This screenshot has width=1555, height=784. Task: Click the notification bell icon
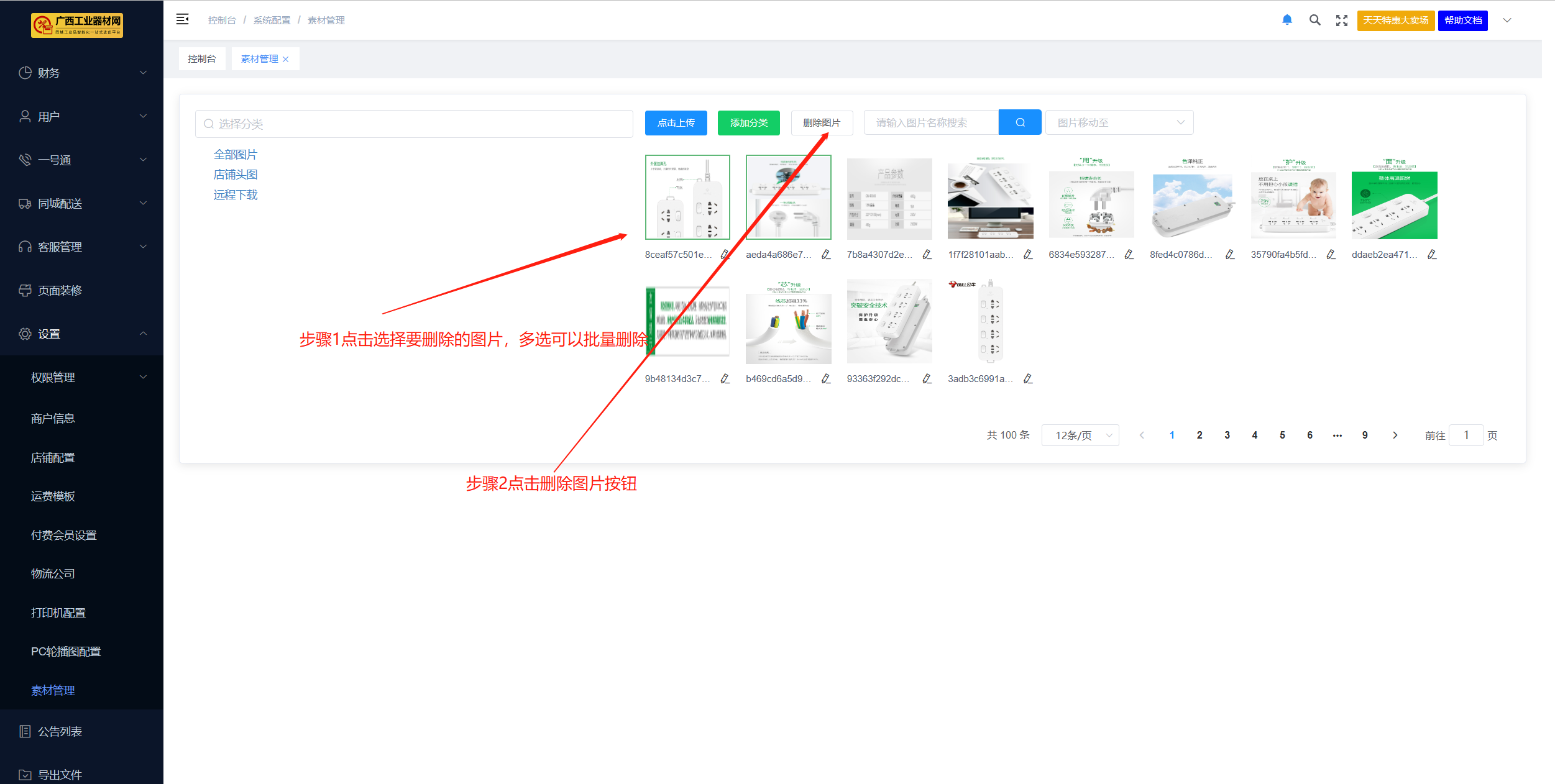tap(1287, 20)
